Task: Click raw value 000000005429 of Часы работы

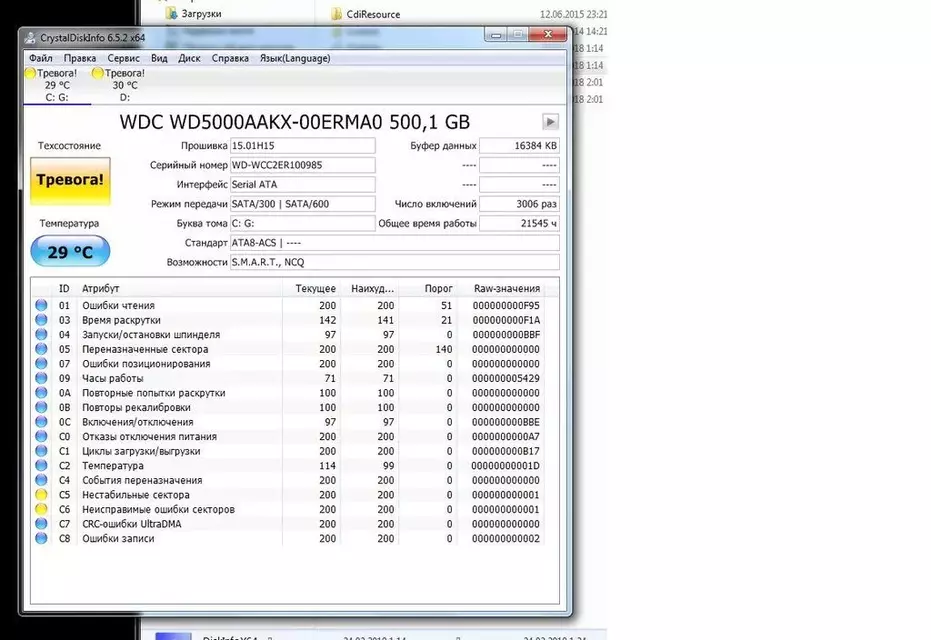Action: tap(506, 378)
